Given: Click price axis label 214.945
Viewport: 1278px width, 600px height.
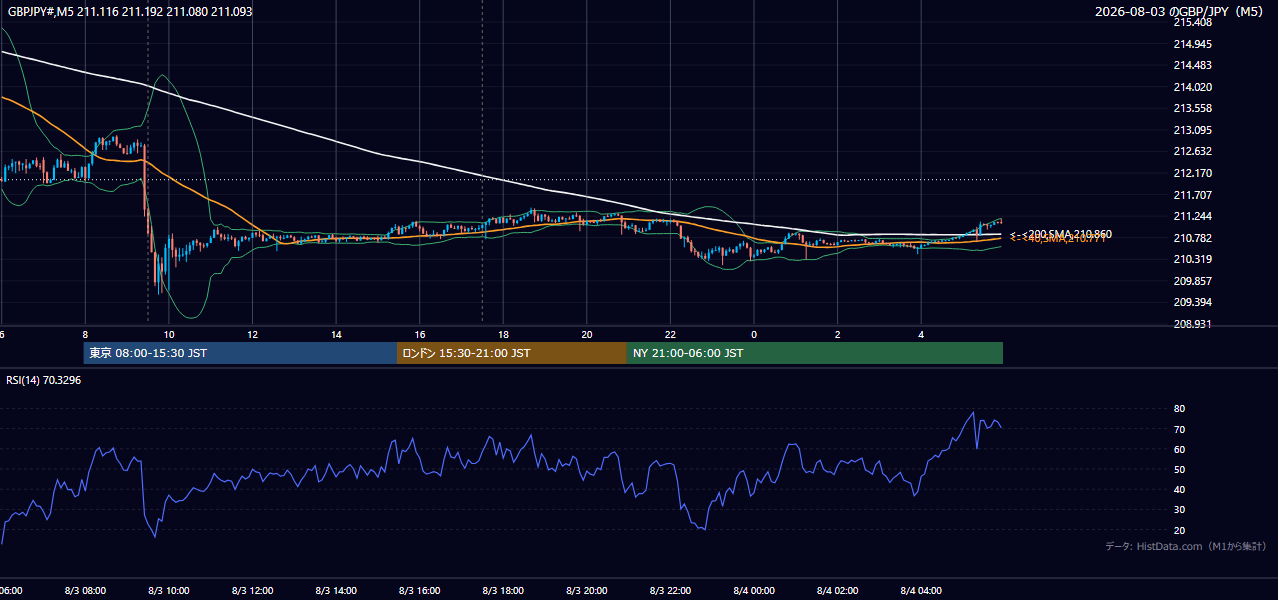Looking at the screenshot, I should point(1192,44).
